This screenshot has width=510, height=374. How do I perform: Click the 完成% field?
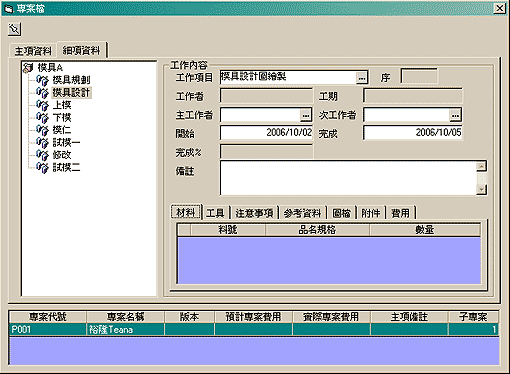[266, 152]
